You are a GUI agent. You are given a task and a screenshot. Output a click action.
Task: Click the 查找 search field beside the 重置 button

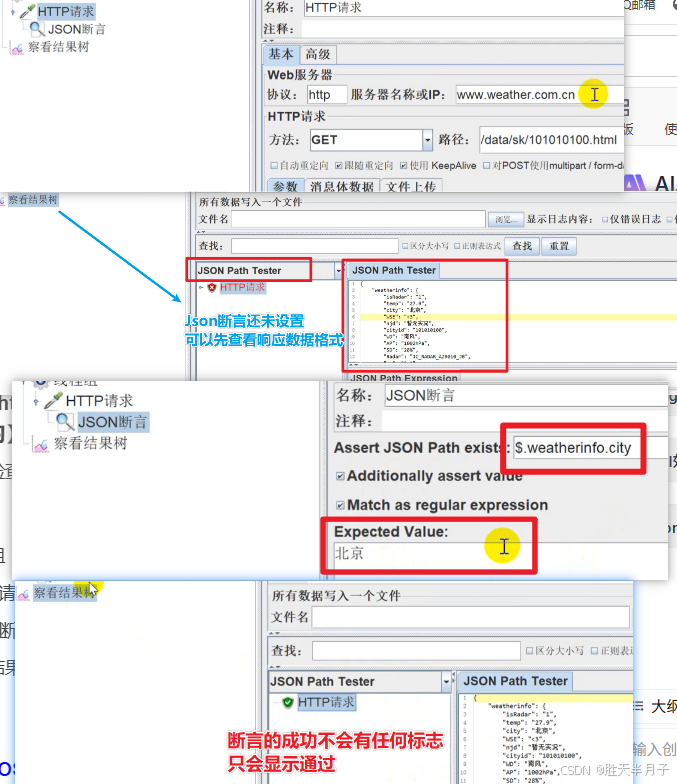[x=315, y=246]
